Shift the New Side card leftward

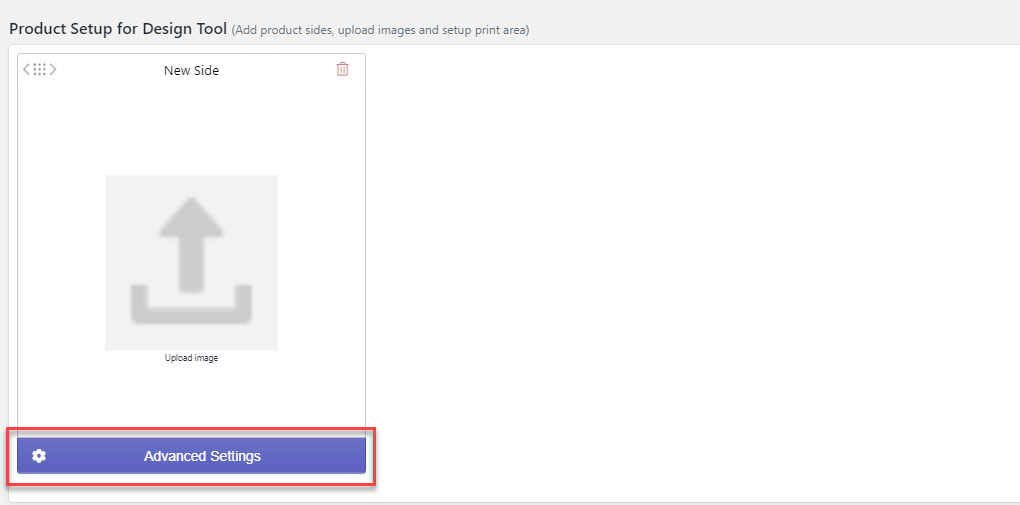[27, 70]
